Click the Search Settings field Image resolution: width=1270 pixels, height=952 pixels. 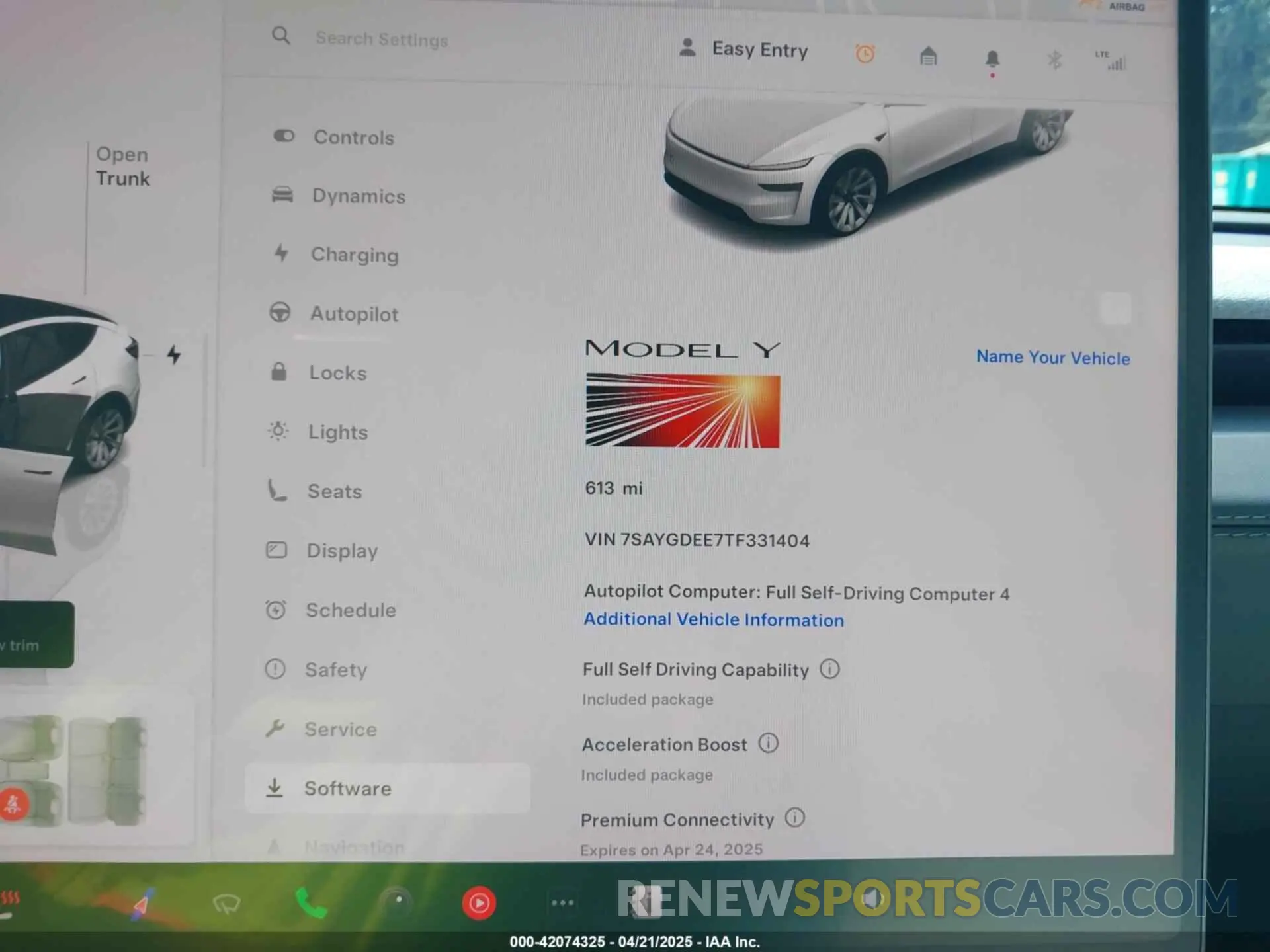pos(382,40)
